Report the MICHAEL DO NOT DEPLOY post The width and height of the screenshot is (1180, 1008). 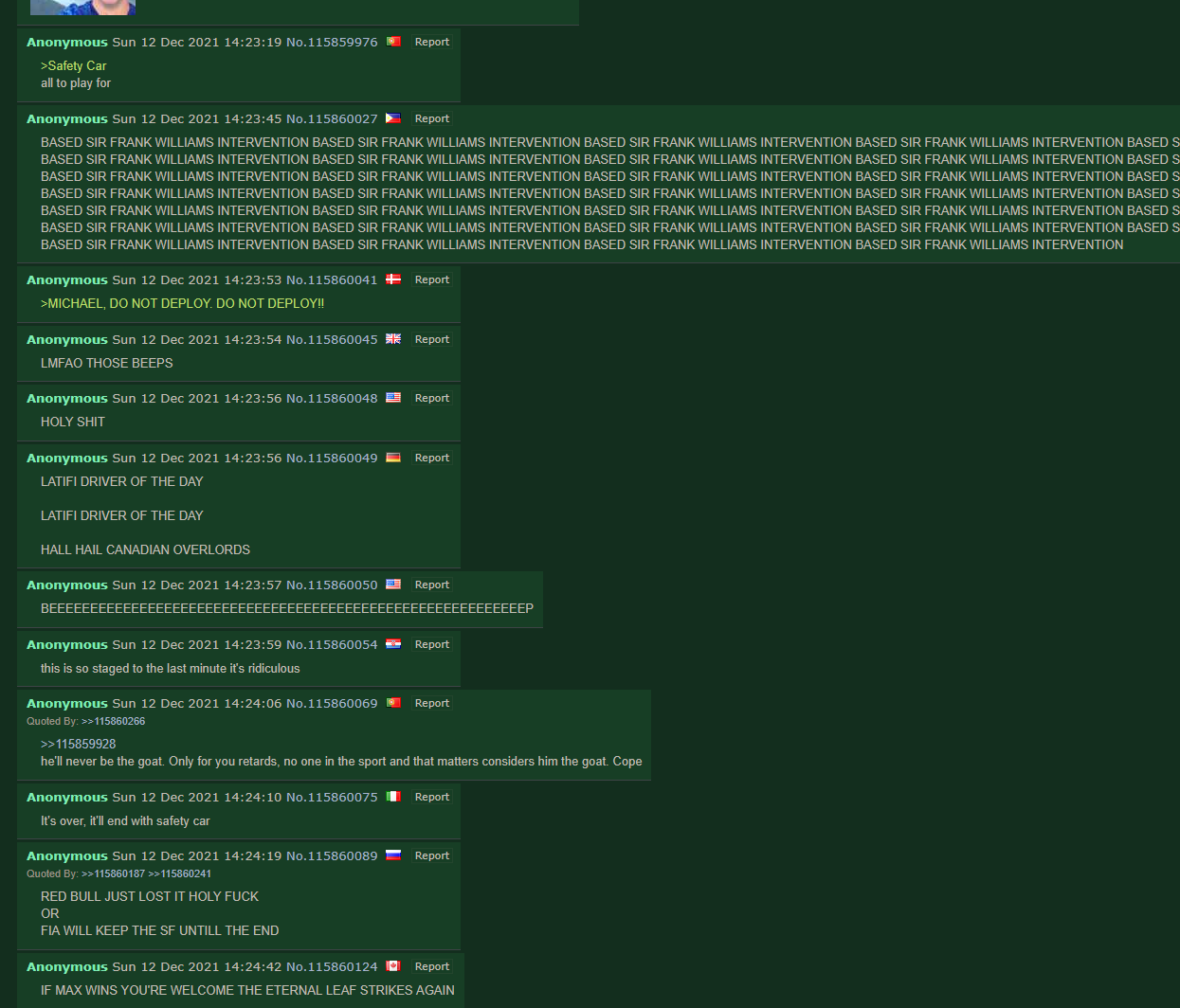(432, 279)
